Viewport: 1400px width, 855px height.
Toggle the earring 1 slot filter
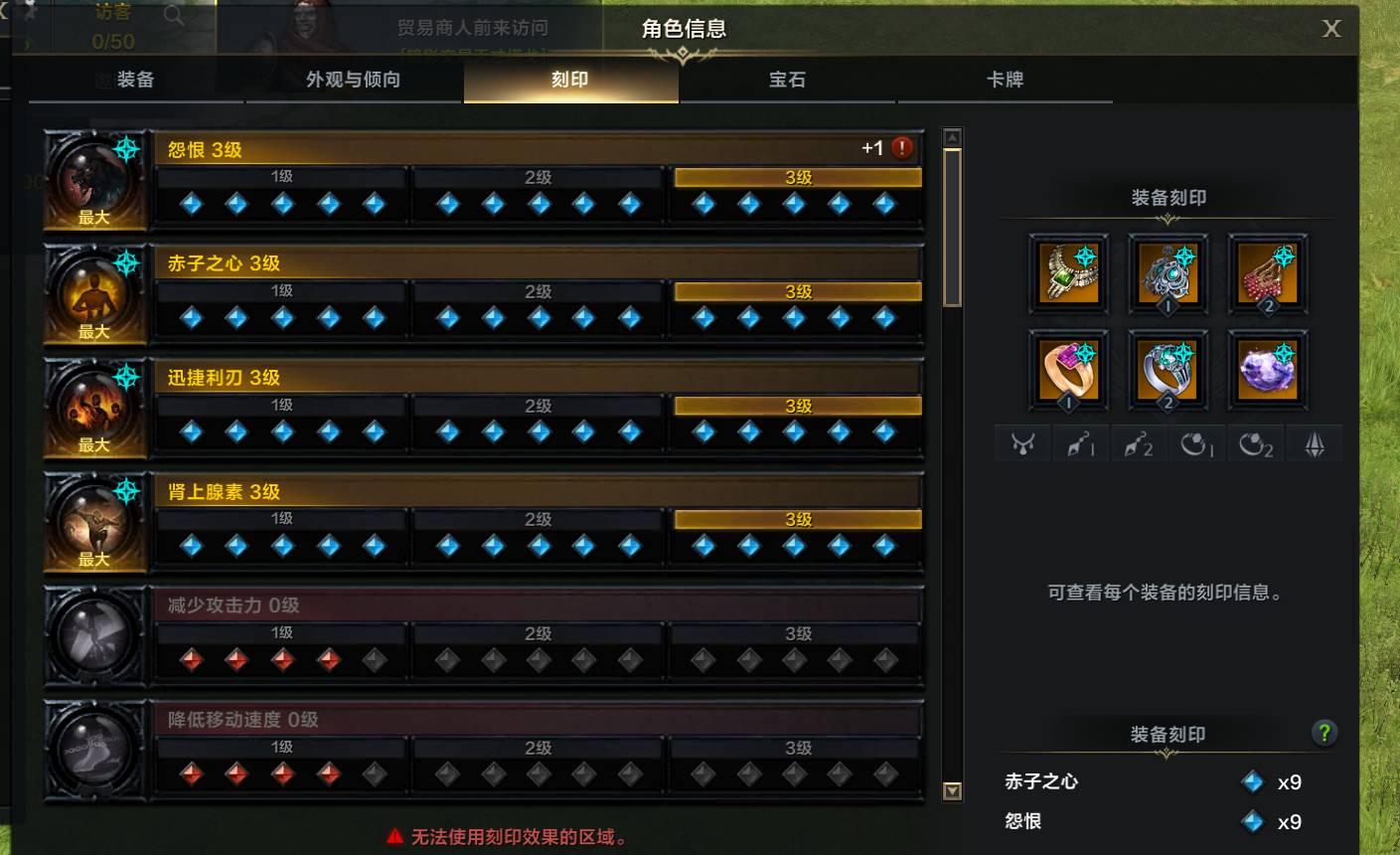(x=1081, y=444)
